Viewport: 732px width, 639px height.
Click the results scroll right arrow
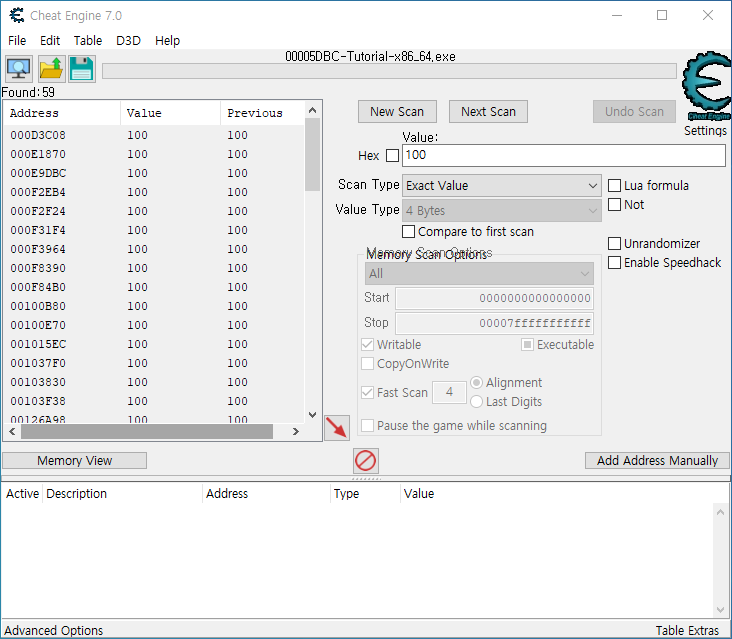coord(296,432)
